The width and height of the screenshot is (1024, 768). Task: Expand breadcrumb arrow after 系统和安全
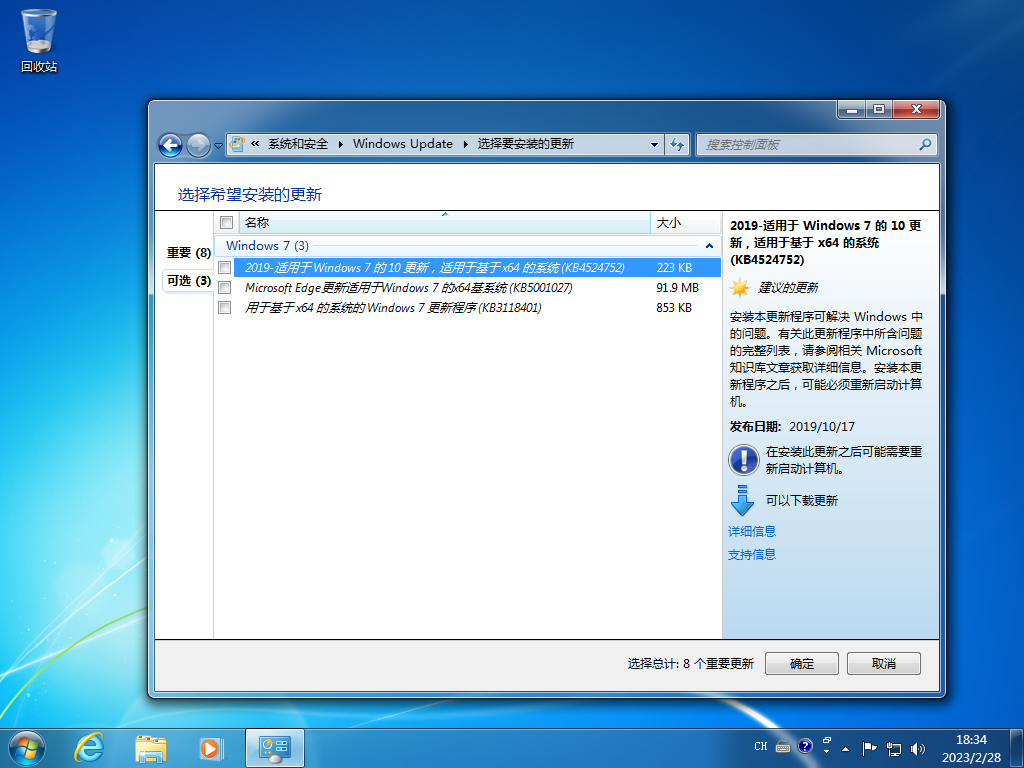pos(340,144)
